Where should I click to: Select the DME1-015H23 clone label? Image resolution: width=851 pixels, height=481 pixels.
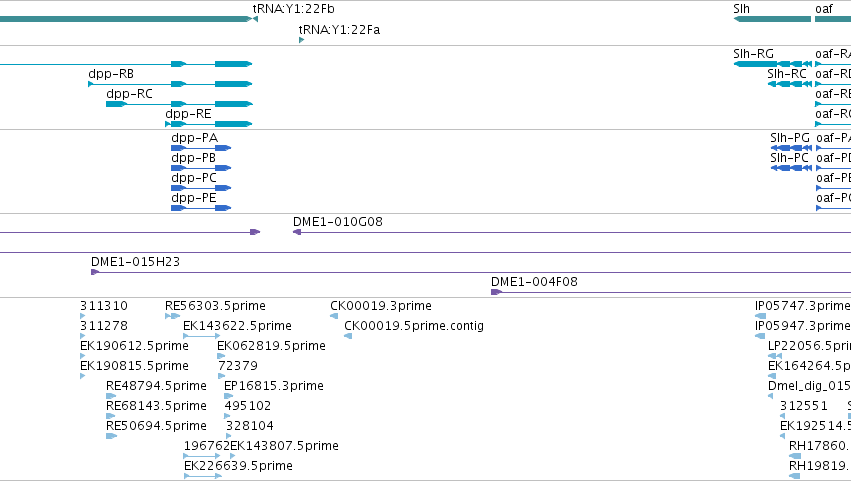[135, 262]
